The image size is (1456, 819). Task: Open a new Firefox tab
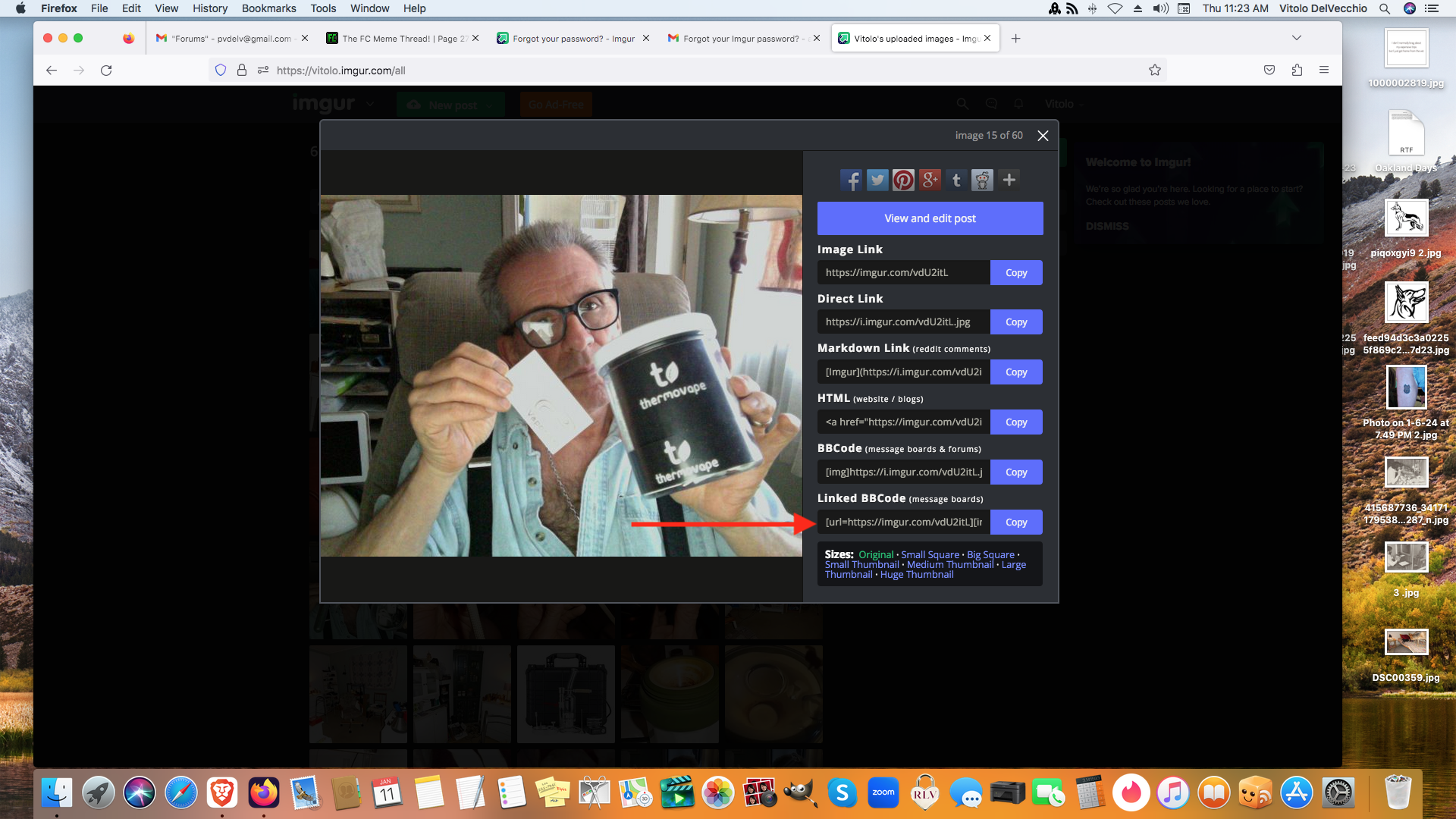(1015, 39)
